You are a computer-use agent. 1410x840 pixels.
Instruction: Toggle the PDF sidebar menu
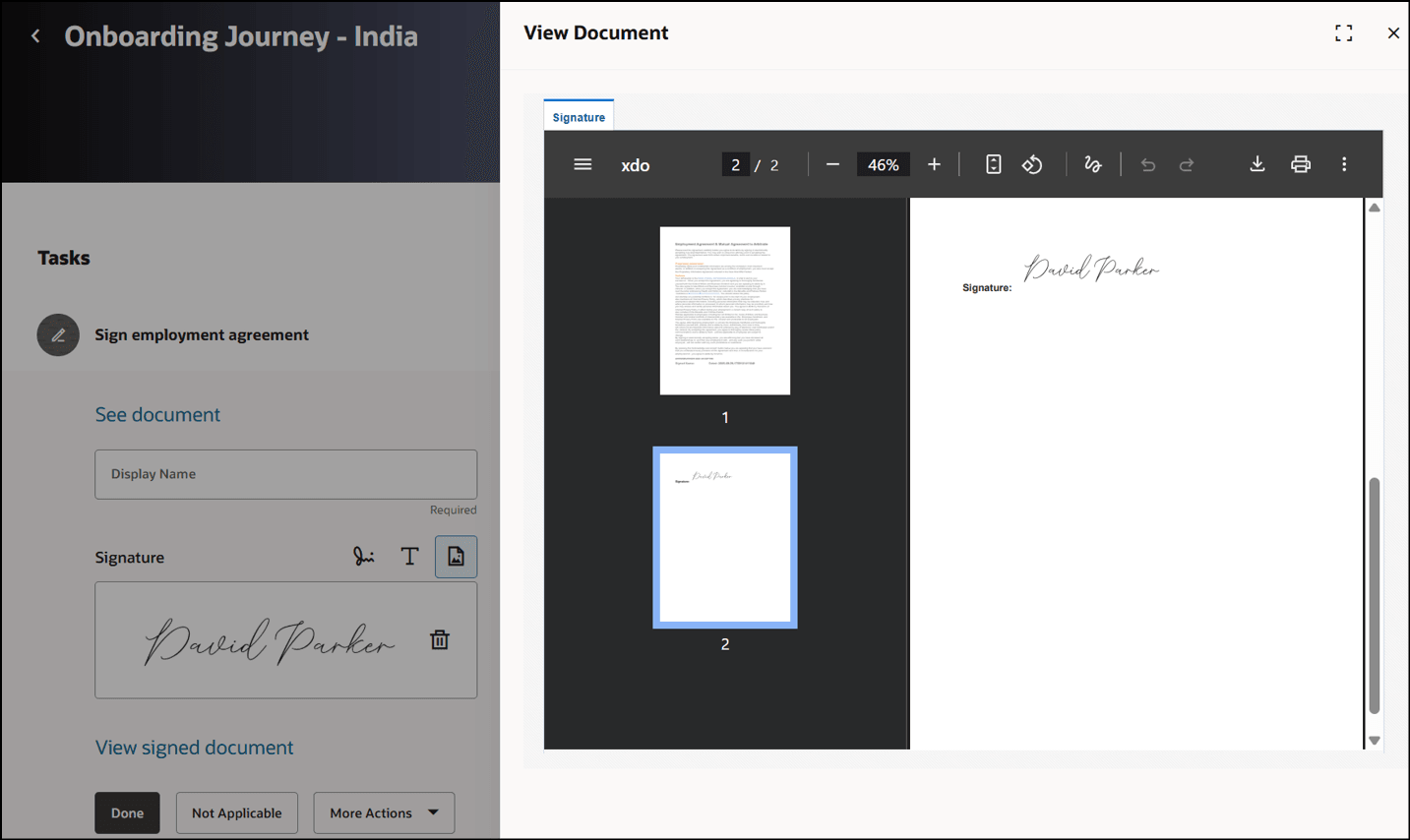point(582,164)
